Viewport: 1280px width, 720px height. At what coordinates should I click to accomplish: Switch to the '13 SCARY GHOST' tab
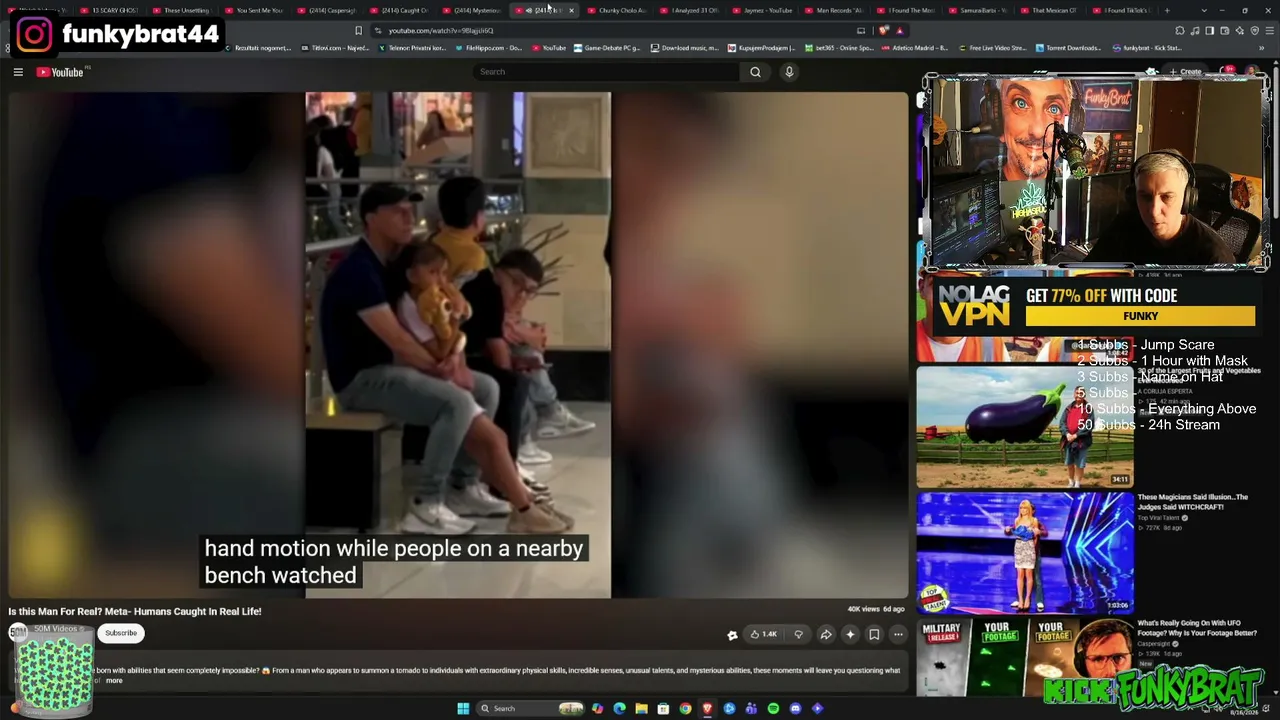click(x=112, y=10)
